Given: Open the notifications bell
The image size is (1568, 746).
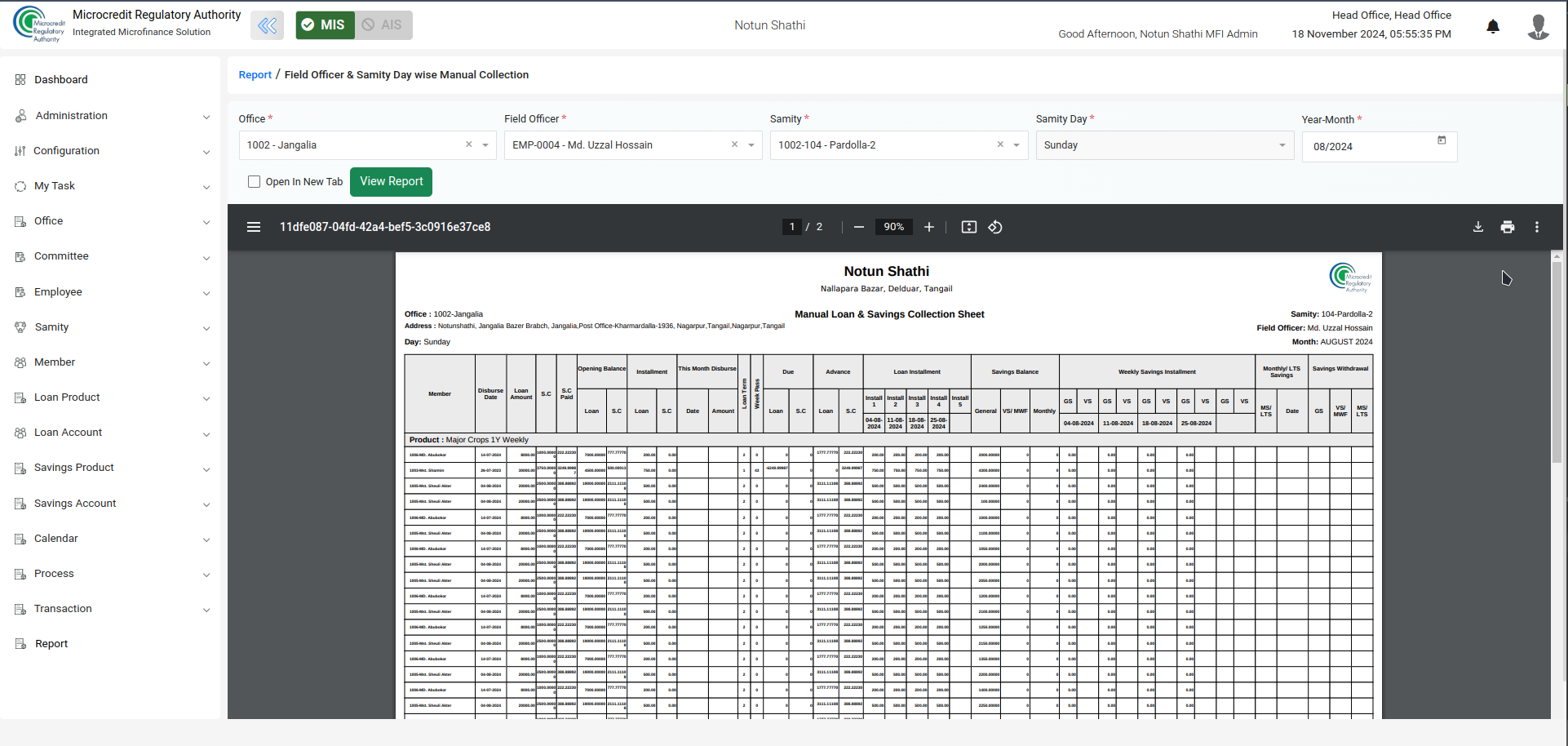Looking at the screenshot, I should coord(1493,26).
